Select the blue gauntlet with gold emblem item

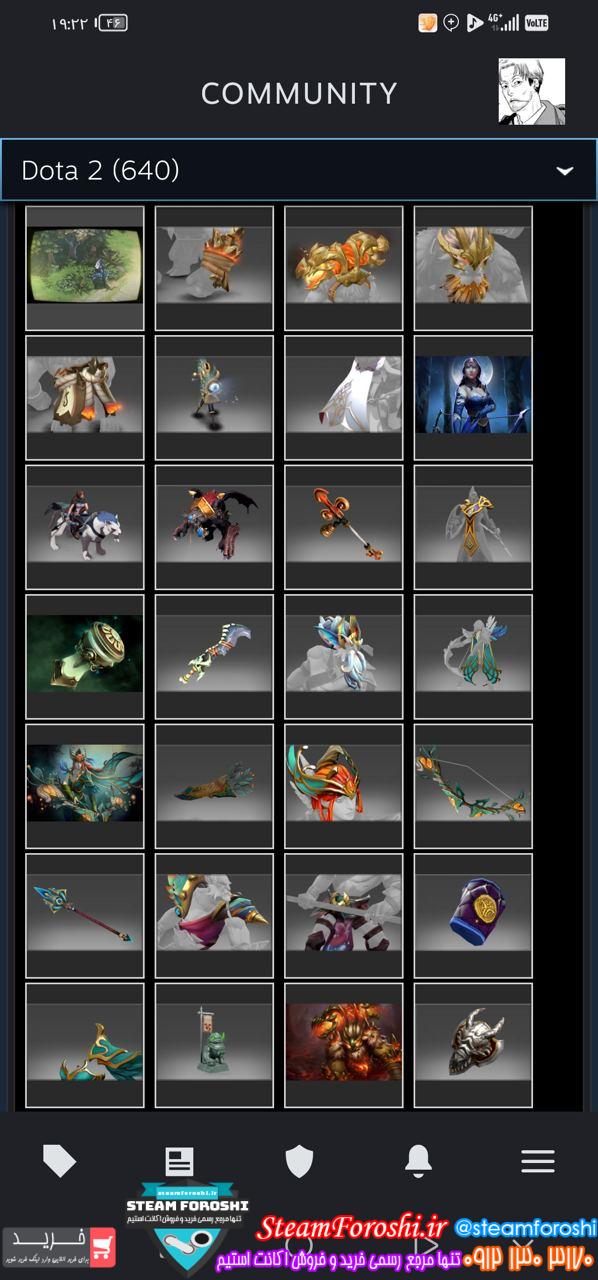point(473,915)
